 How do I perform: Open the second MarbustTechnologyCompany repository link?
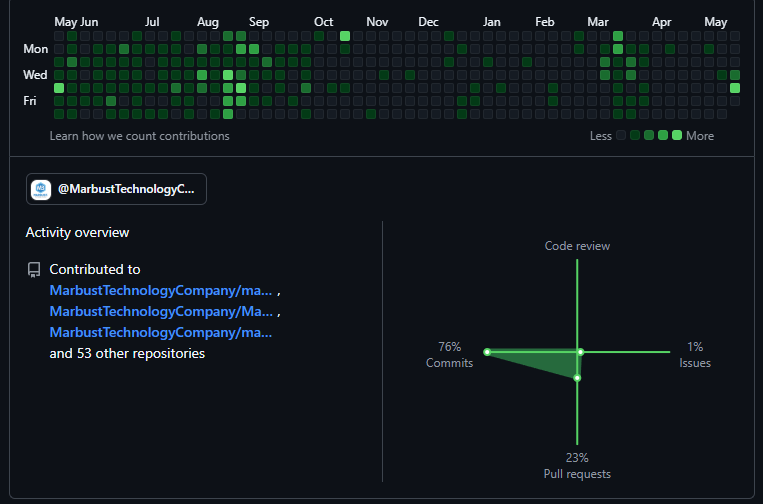(160, 311)
